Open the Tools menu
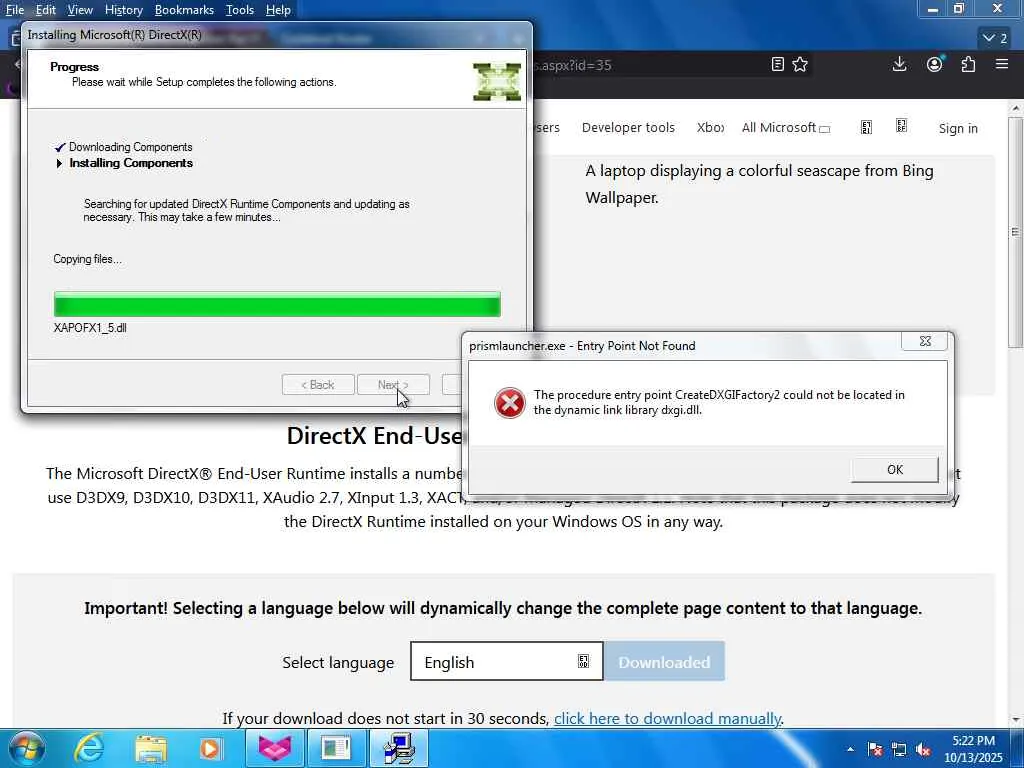The width and height of the screenshot is (1024, 768). tap(240, 10)
